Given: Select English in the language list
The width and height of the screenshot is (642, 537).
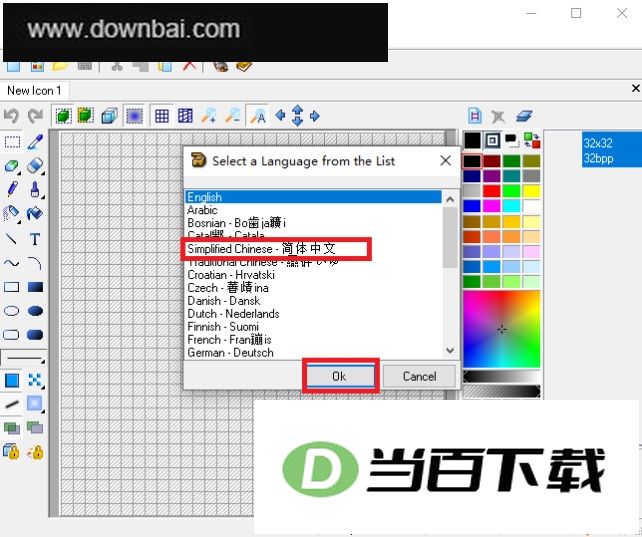Looking at the screenshot, I should (x=313, y=197).
